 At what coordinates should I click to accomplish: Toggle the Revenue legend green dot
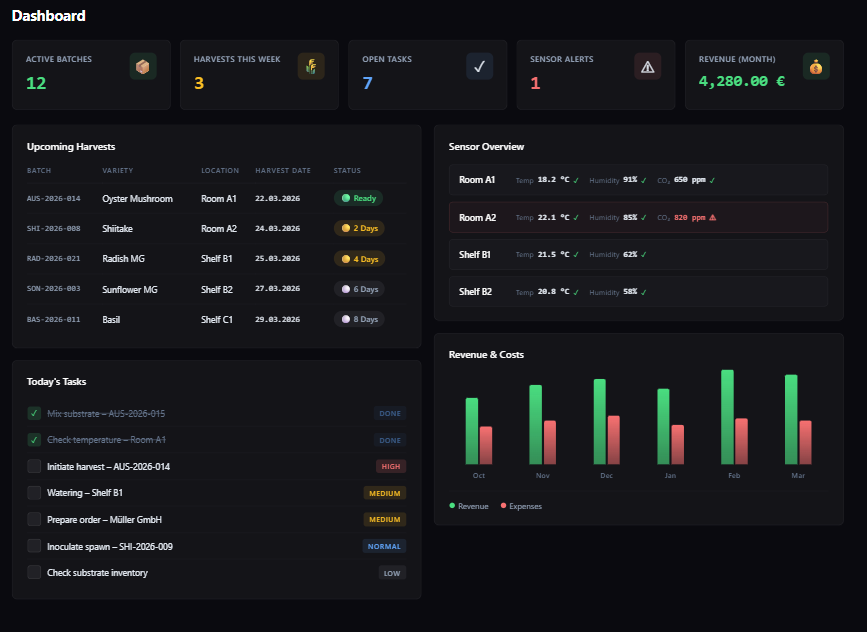[452, 506]
